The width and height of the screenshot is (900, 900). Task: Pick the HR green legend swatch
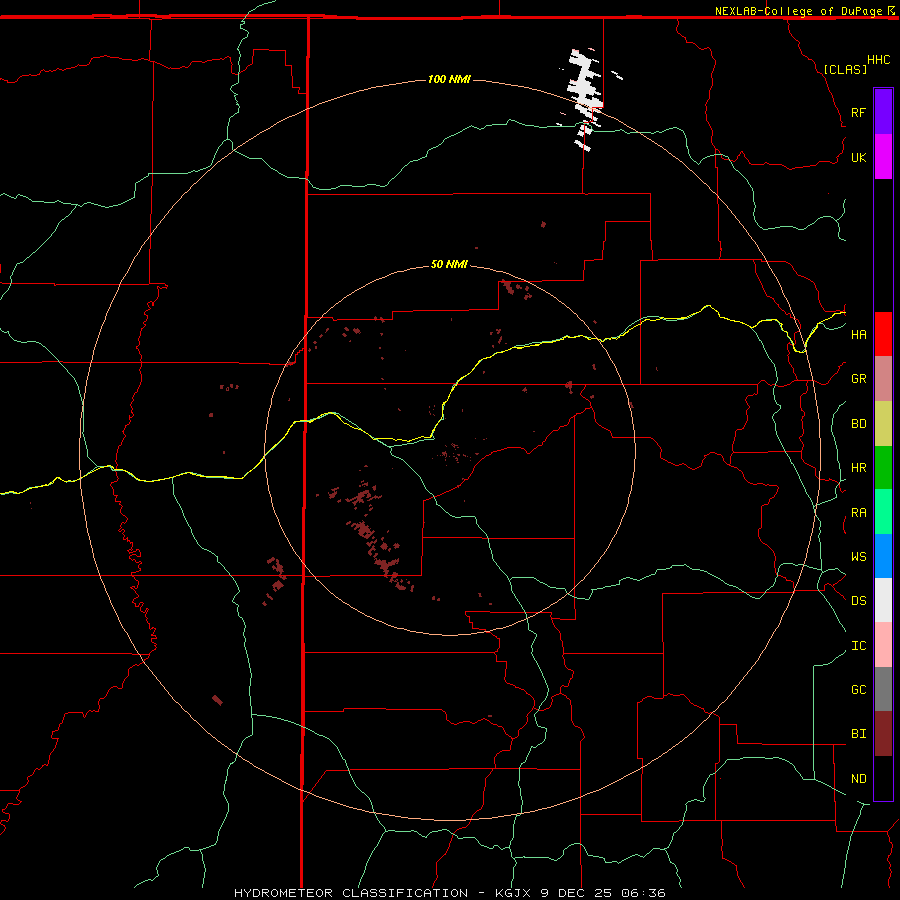click(883, 467)
